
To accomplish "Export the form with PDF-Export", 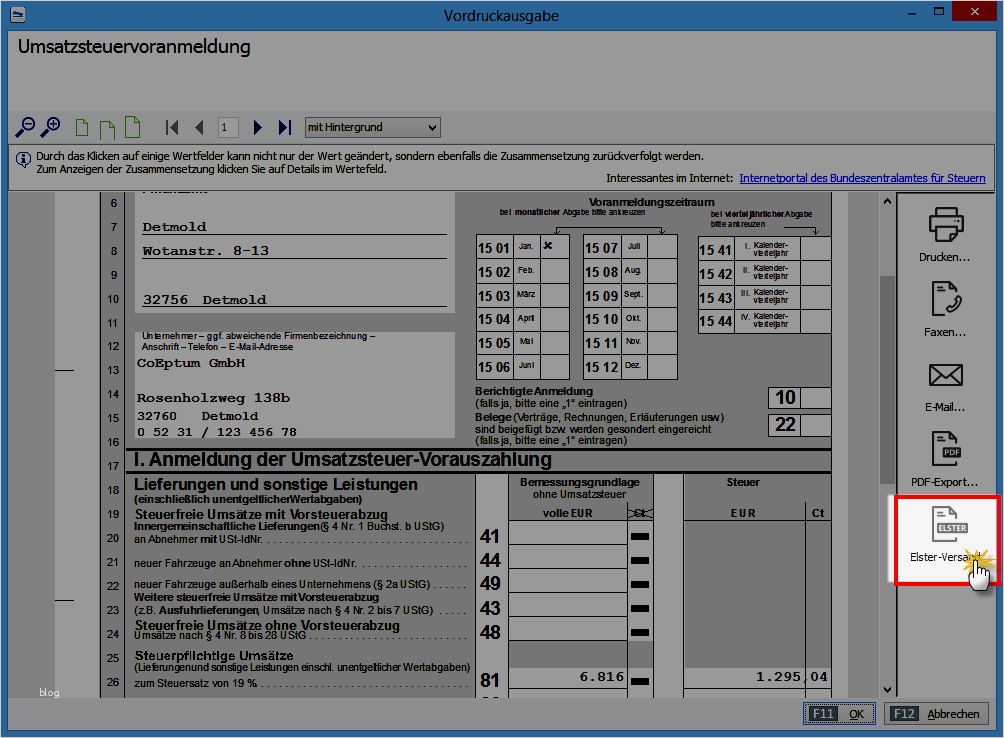I will click(x=944, y=460).
